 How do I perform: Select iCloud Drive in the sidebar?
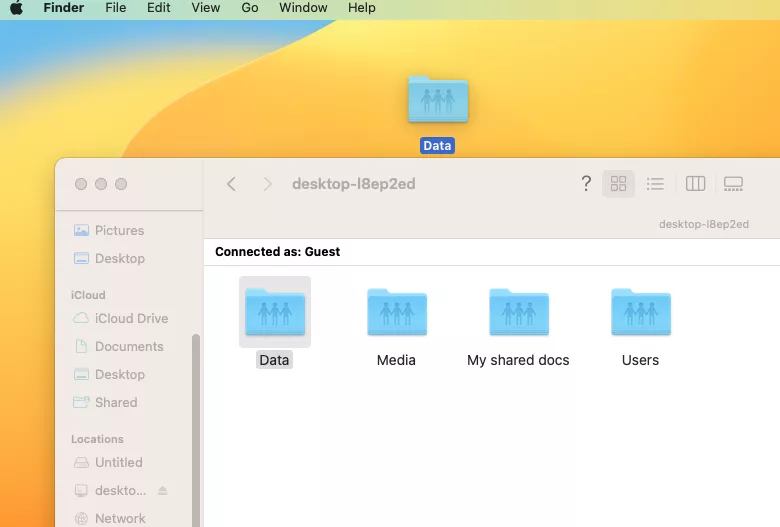130,318
